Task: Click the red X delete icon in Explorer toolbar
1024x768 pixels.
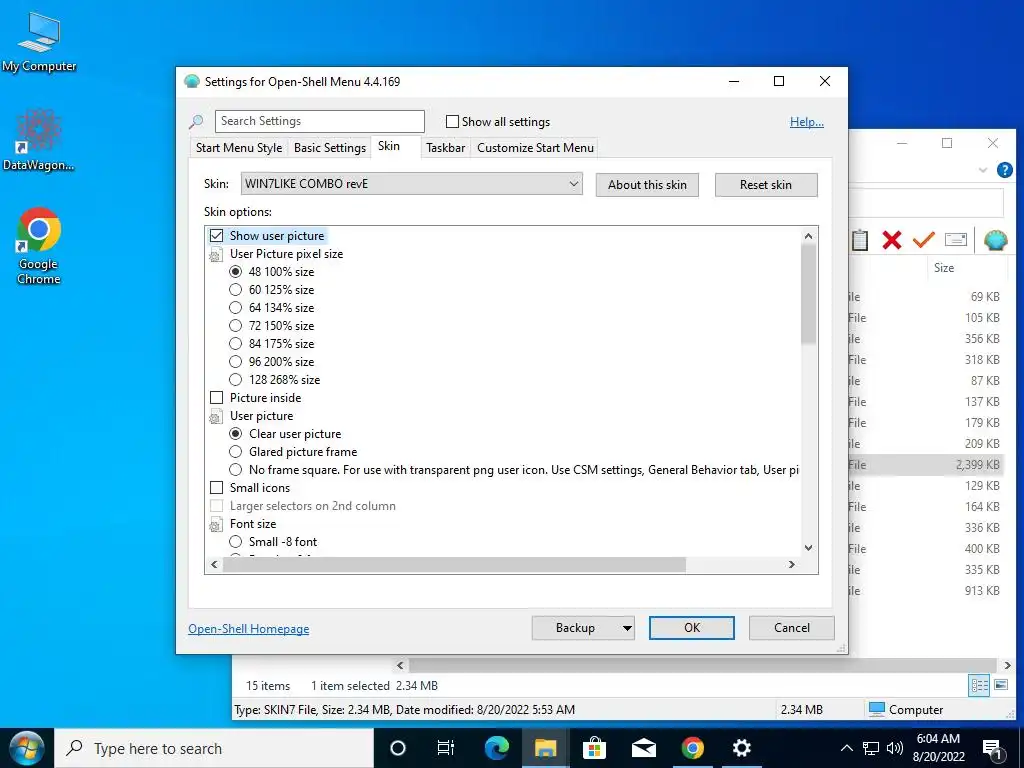Action: click(891, 240)
